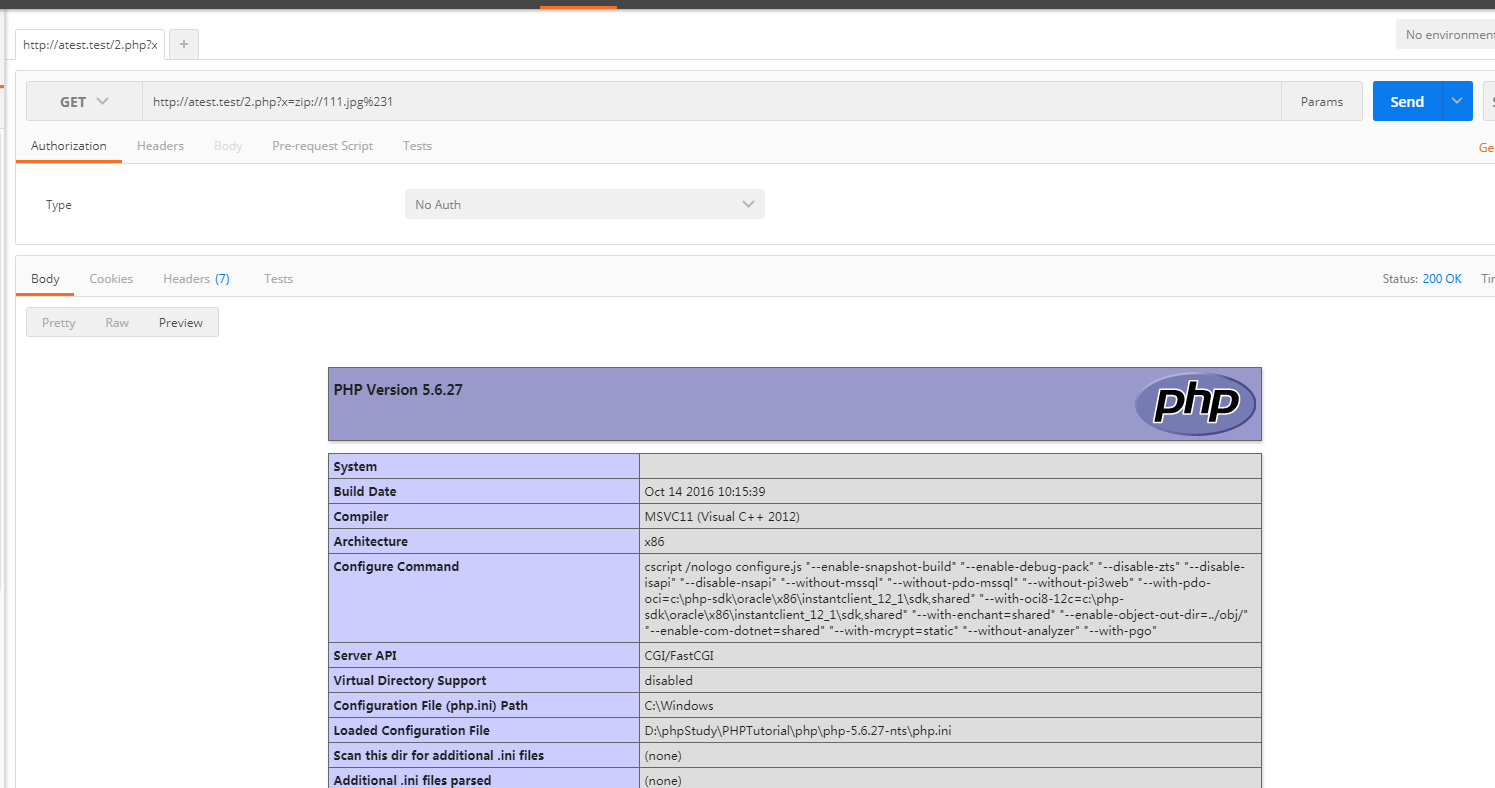Select the Configure Command row label
1495x788 pixels.
[396, 567]
